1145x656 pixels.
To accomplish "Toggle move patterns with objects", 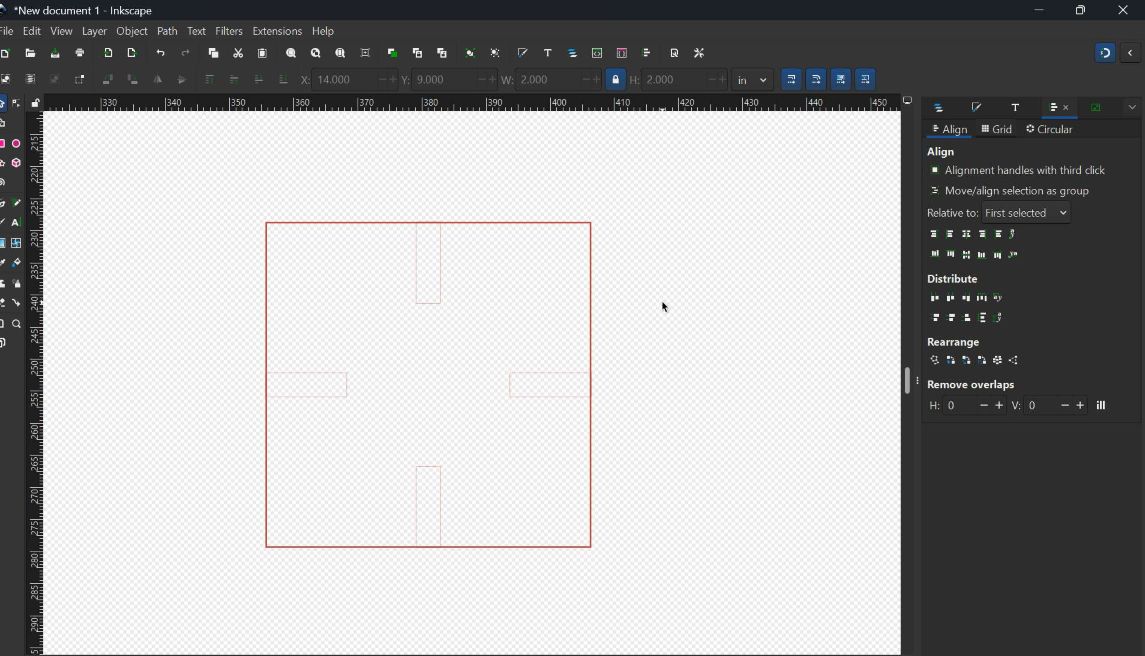I will pyautogui.click(x=866, y=80).
